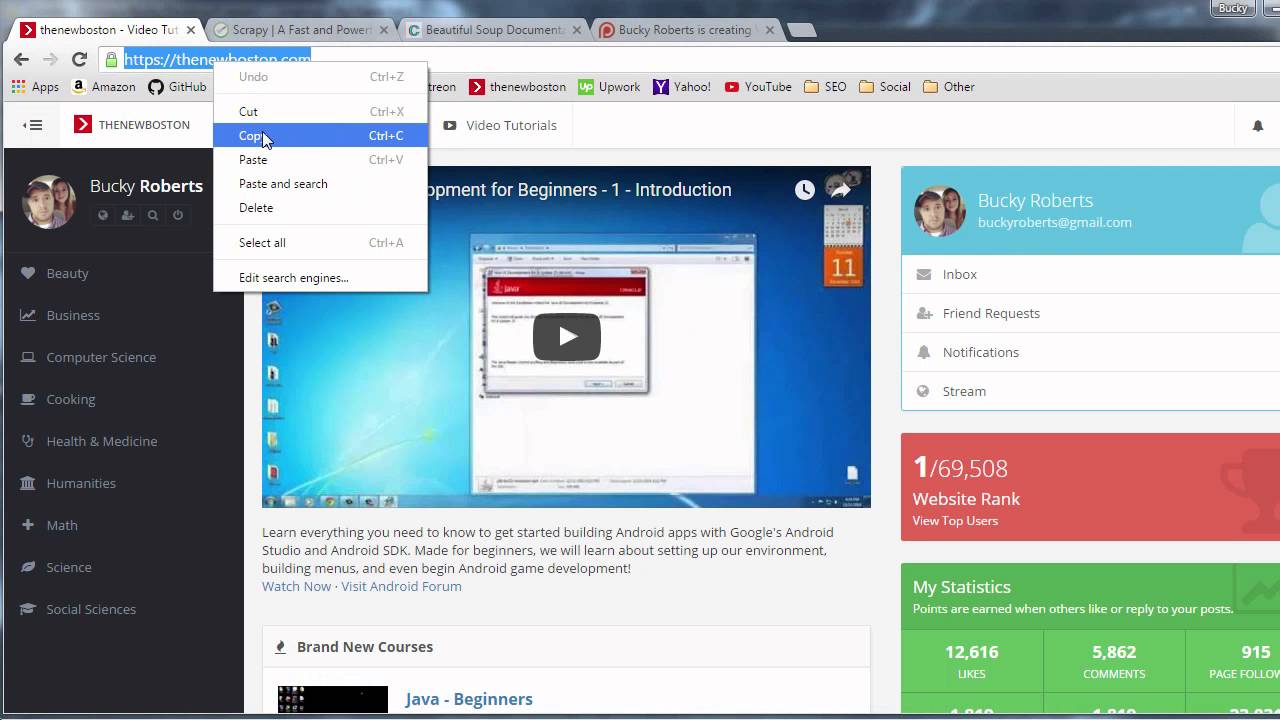
Task: Open the Java - Beginners course link
Action: pos(469,699)
